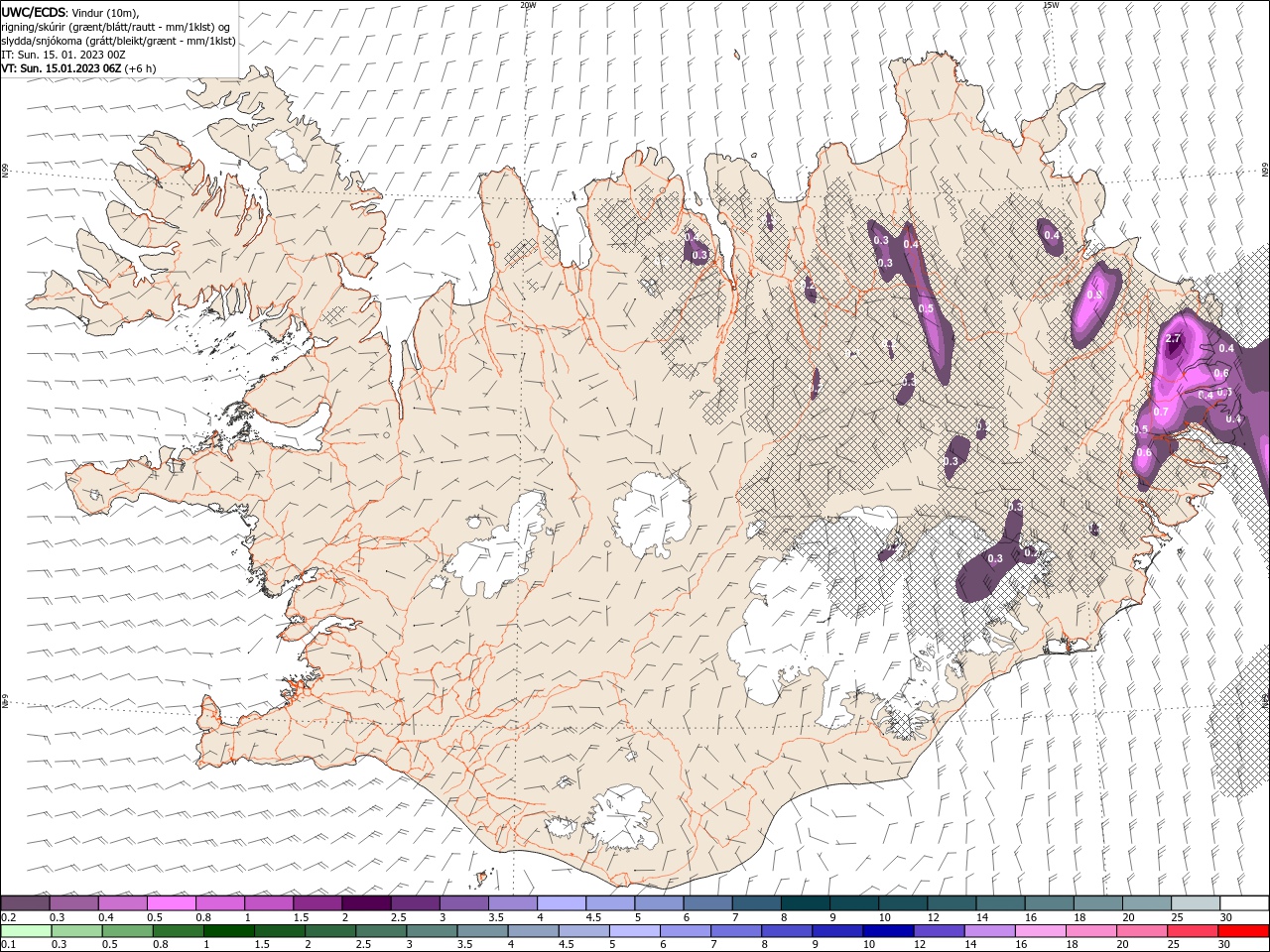Image resolution: width=1270 pixels, height=952 pixels.
Task: Pick the red swatch ending the lower legend
Action: click(x=1244, y=931)
